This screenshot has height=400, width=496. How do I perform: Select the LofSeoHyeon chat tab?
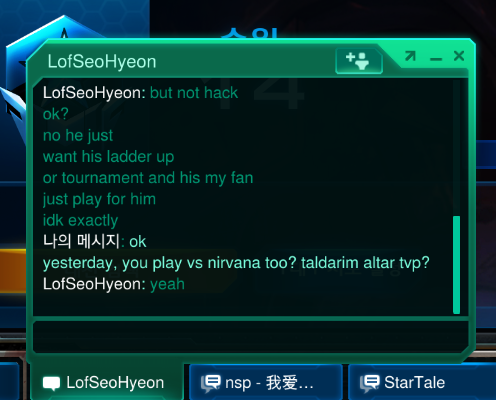click(107, 382)
